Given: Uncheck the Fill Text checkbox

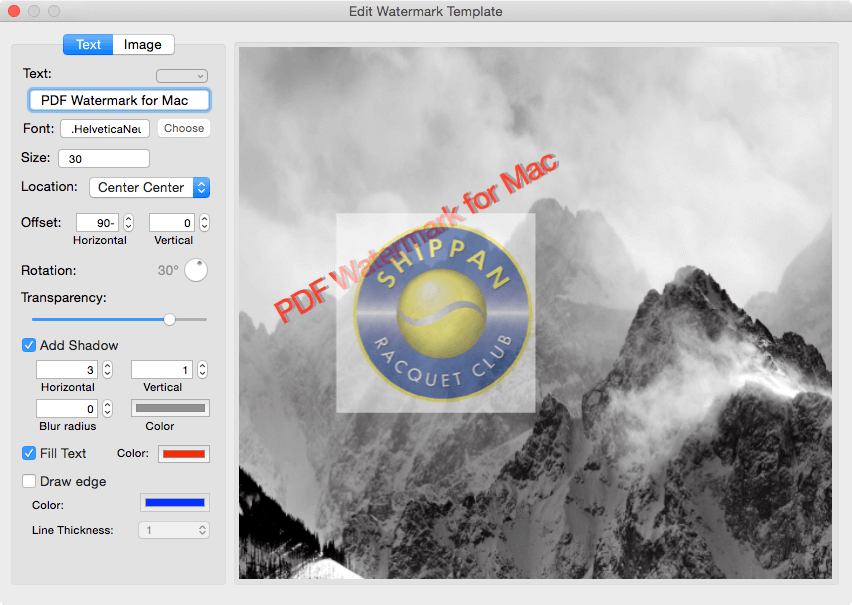Looking at the screenshot, I should coord(29,453).
